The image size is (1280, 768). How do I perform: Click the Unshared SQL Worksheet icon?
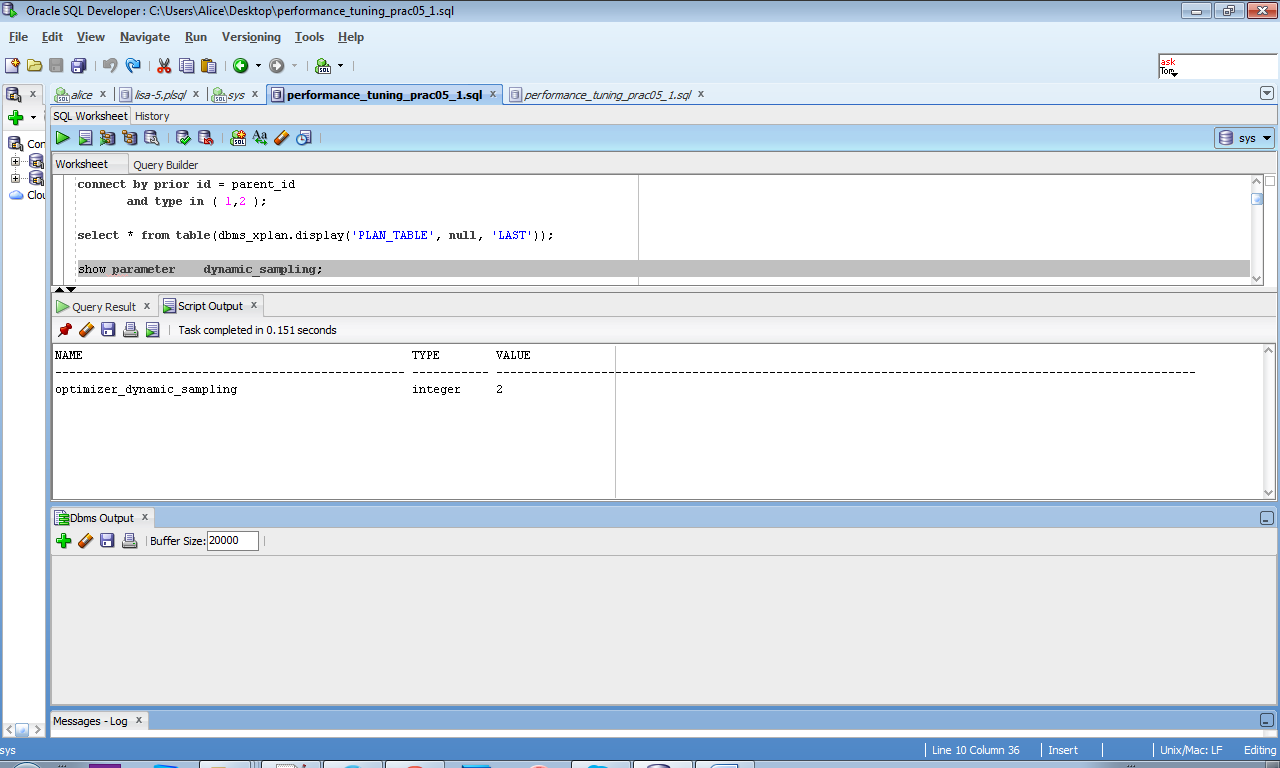point(238,138)
